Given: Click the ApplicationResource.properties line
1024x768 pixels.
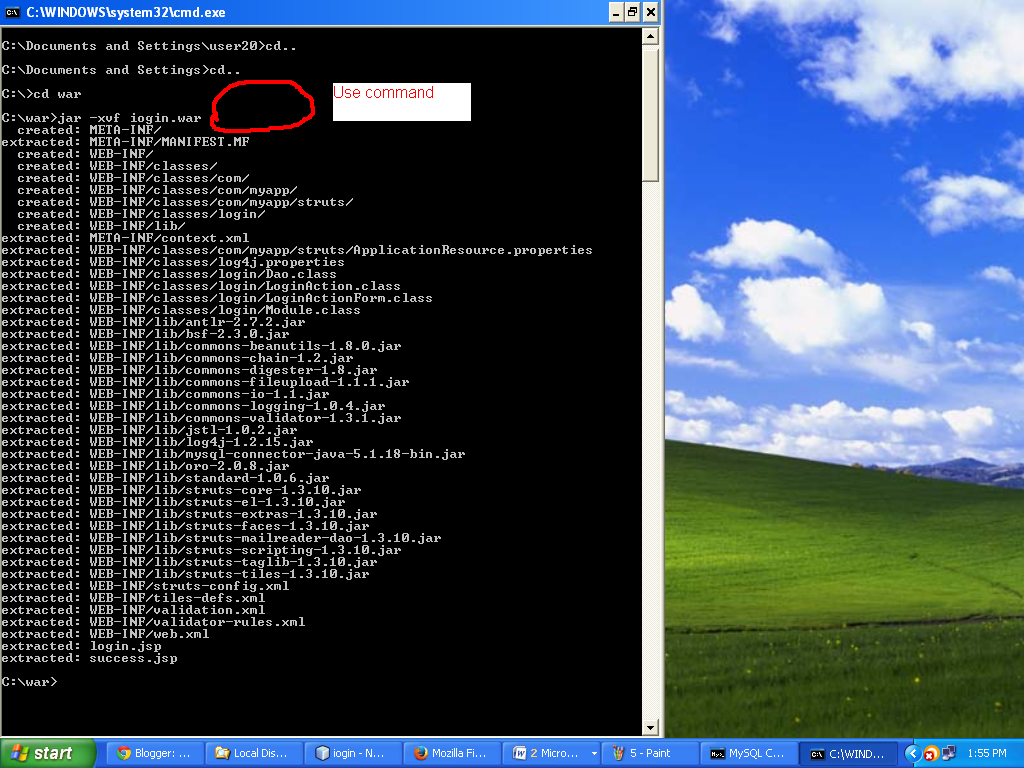Looking at the screenshot, I should [x=297, y=250].
